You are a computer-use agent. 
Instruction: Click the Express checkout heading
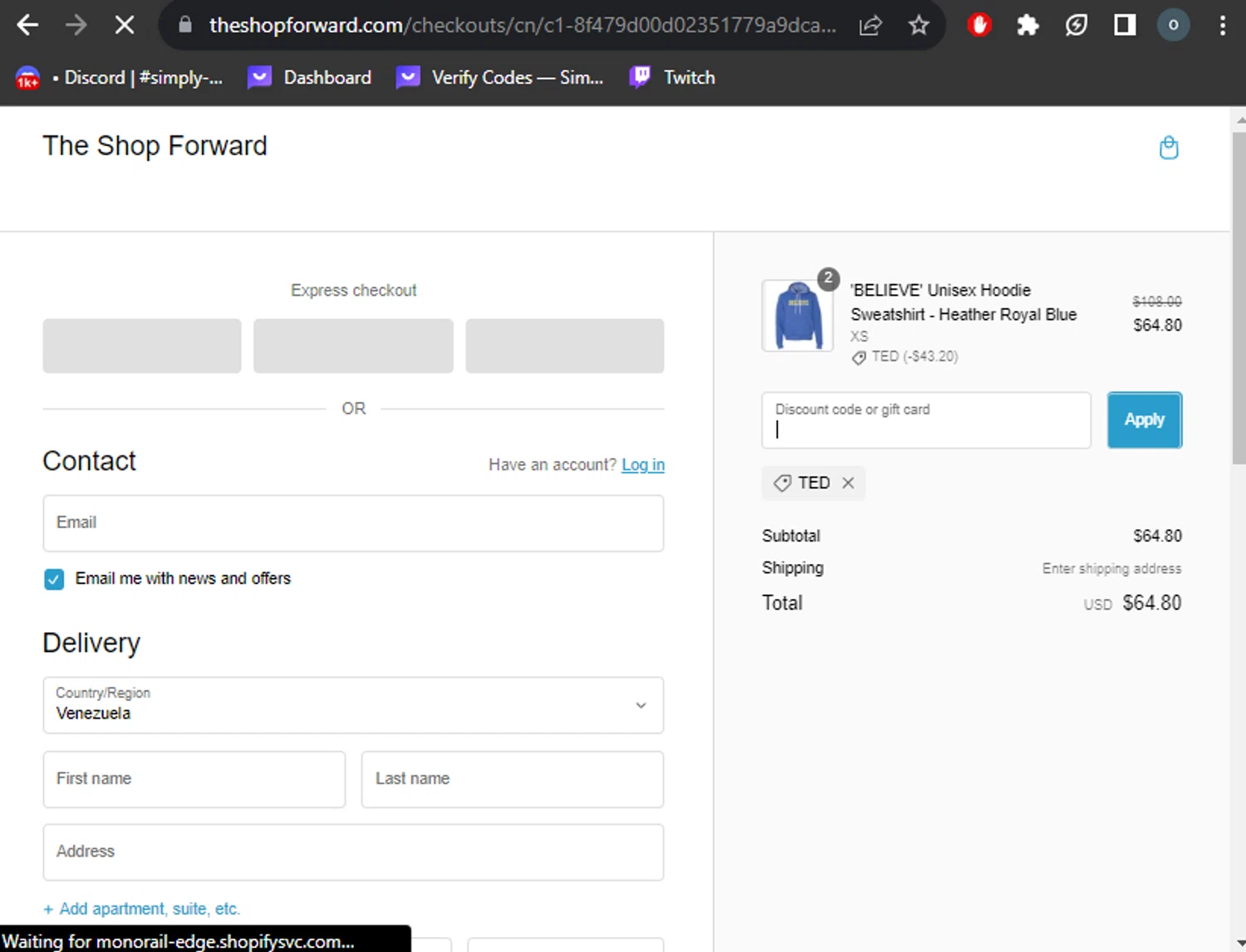(354, 290)
